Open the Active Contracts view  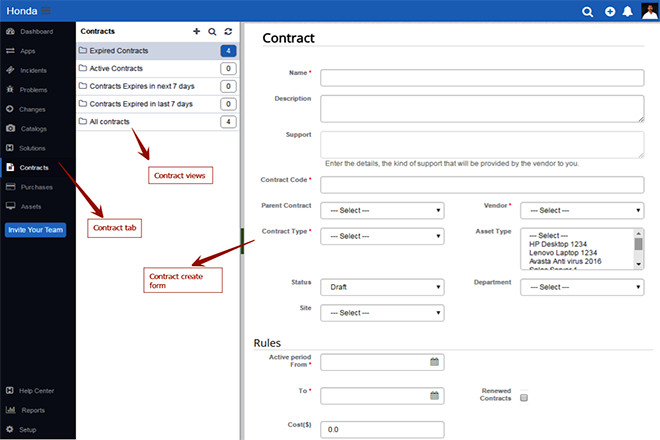click(157, 68)
